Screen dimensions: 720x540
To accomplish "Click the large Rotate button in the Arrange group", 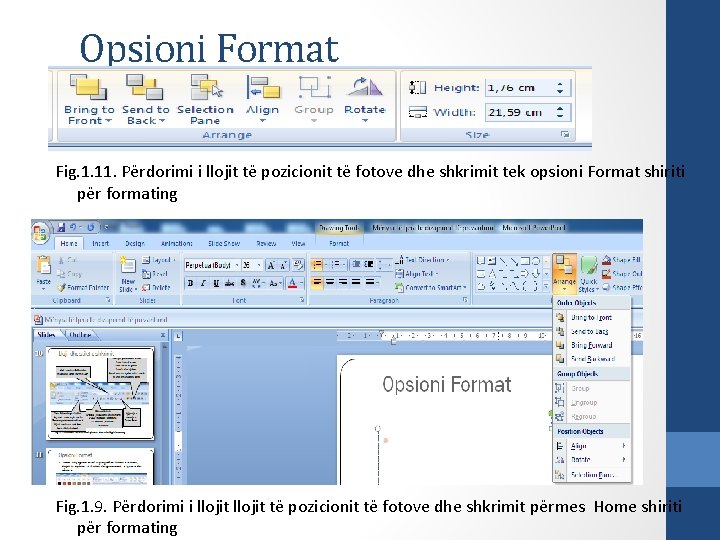I will tap(365, 99).
